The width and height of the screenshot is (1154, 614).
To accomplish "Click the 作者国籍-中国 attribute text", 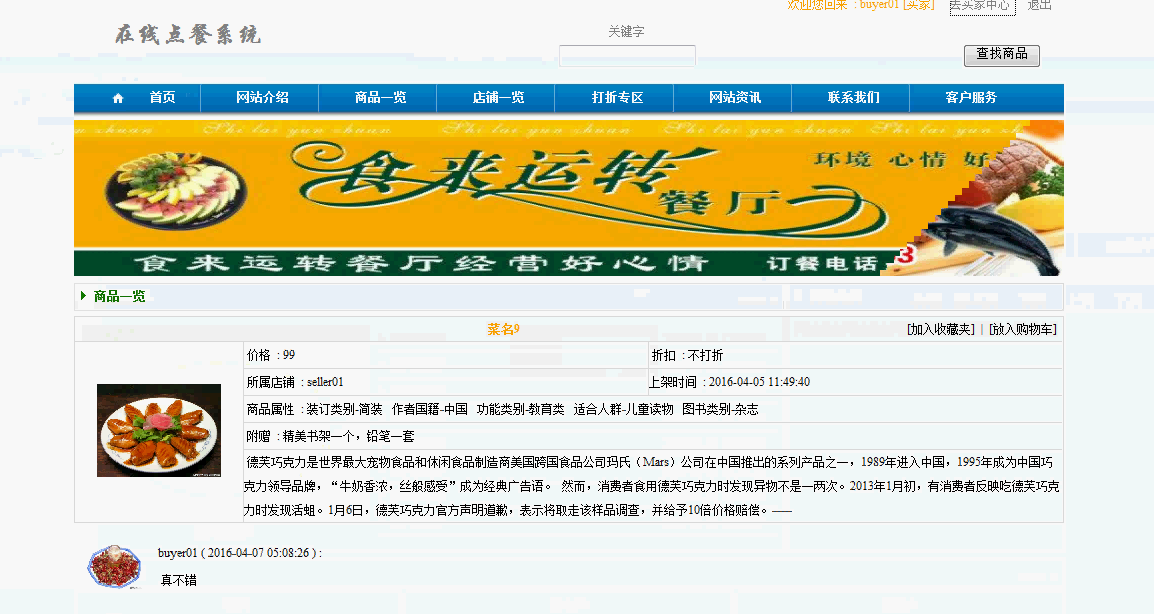I will (x=429, y=409).
